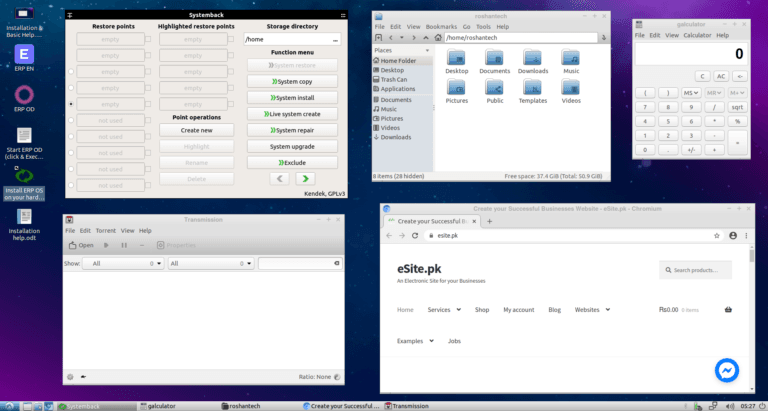Open the View menu in Transmission
Image resolution: width=768 pixels, height=411 pixels.
pos(127,230)
